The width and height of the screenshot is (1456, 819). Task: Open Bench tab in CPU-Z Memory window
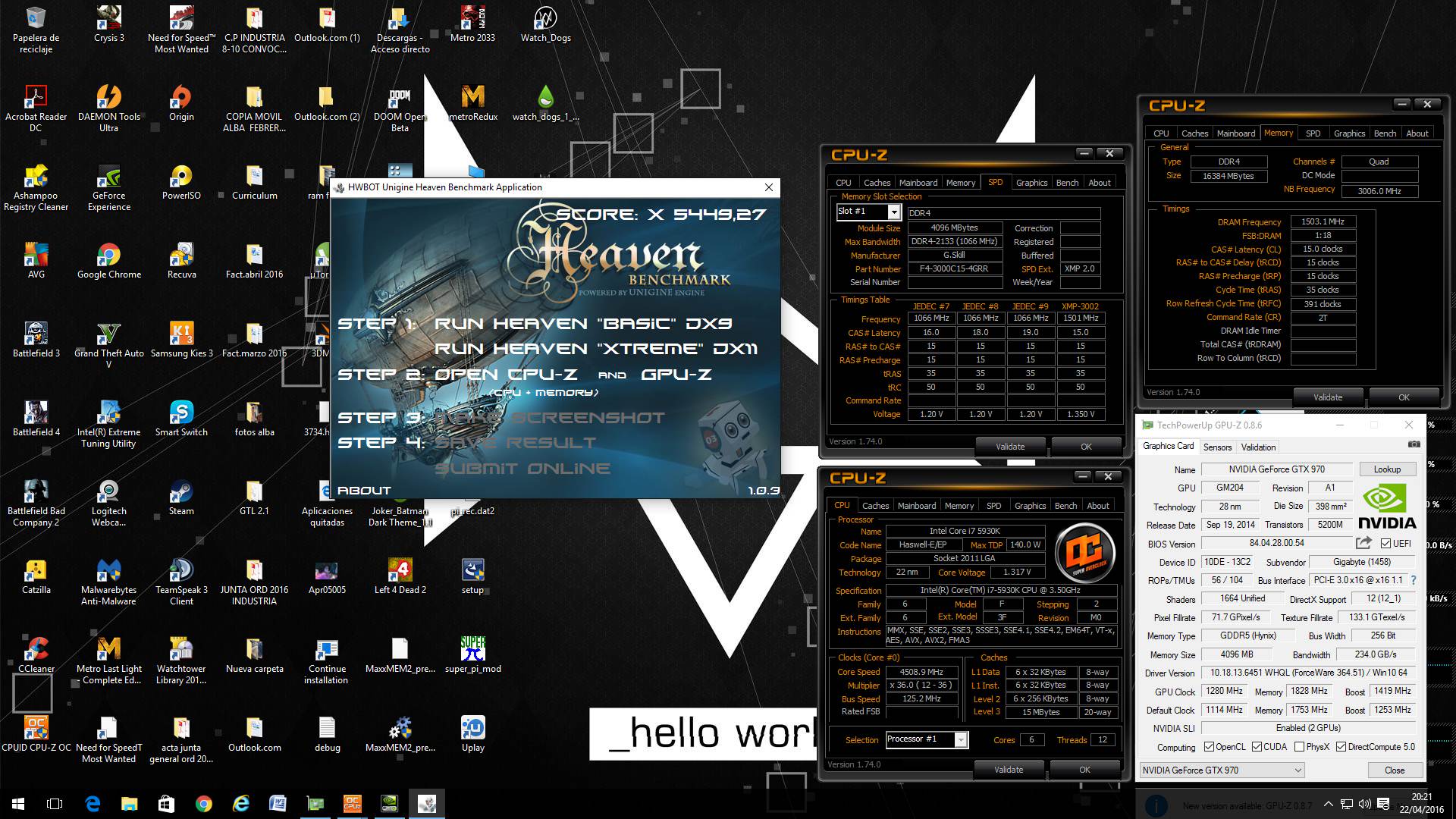(1385, 133)
